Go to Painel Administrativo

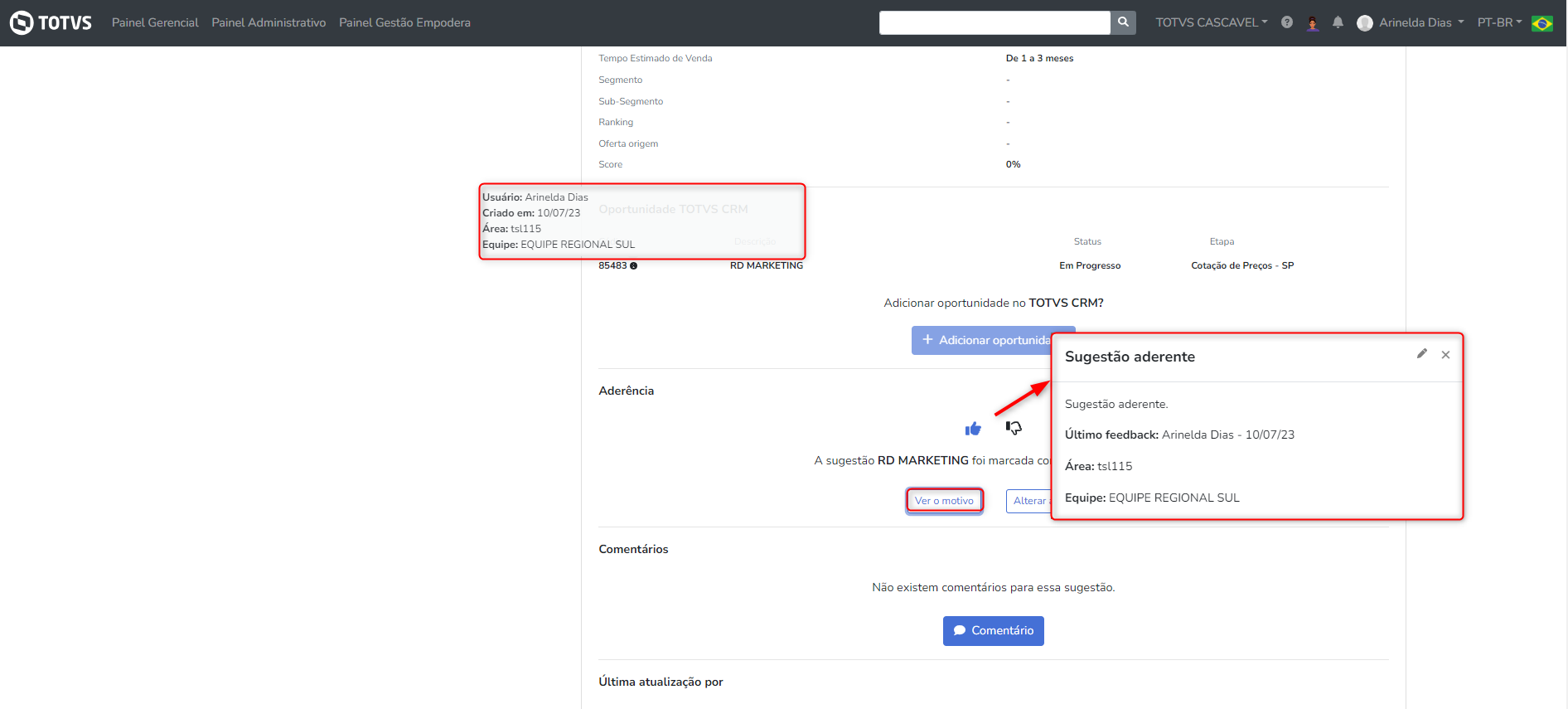[269, 22]
